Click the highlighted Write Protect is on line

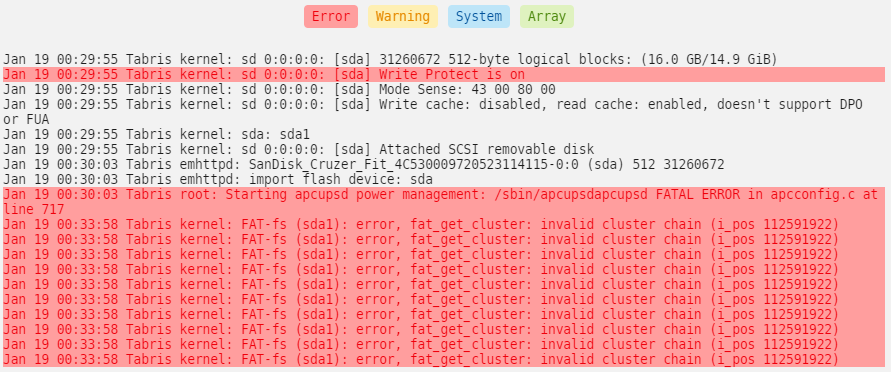click(x=444, y=74)
